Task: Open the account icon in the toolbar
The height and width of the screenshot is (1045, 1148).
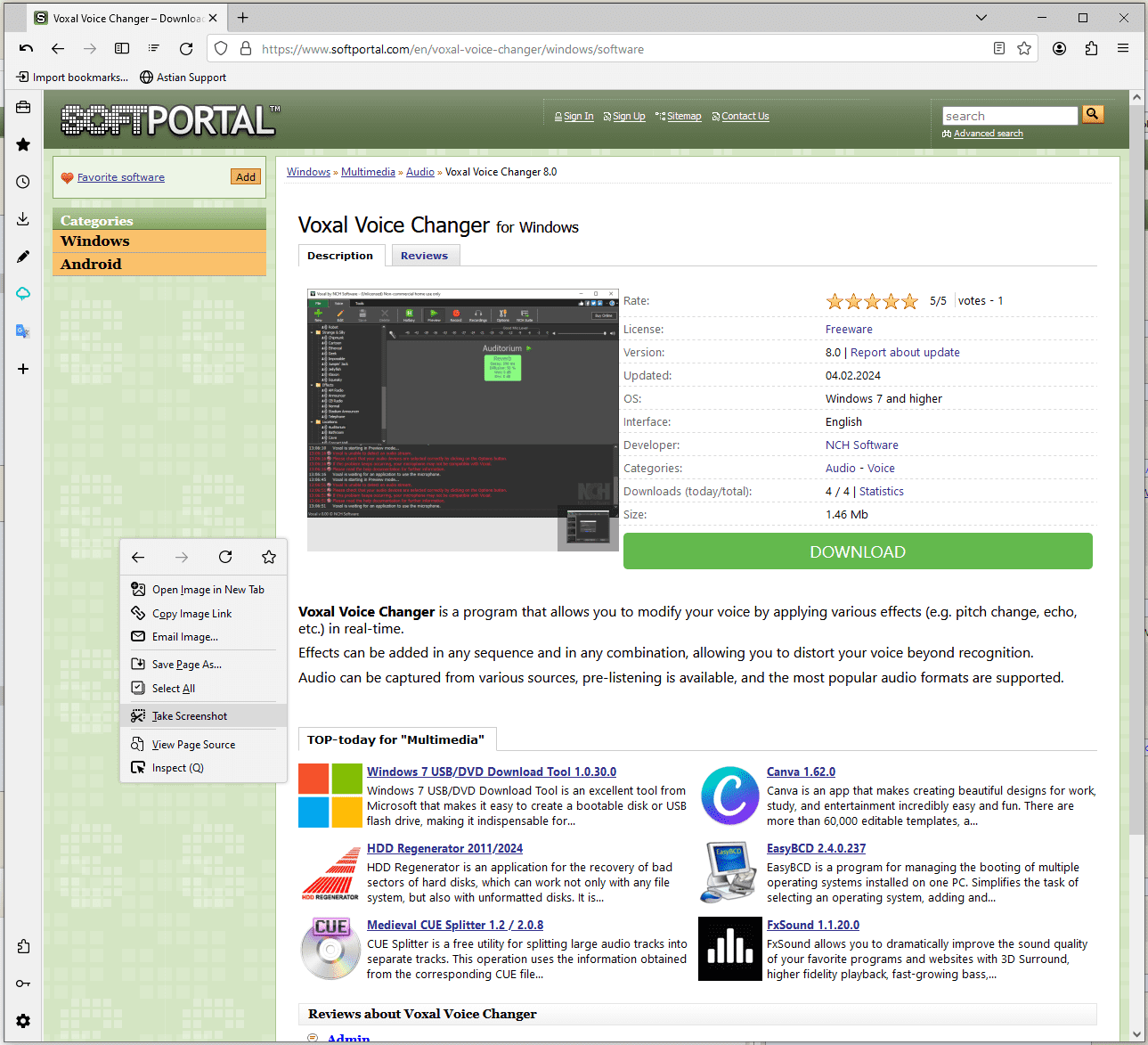Action: [x=1059, y=49]
